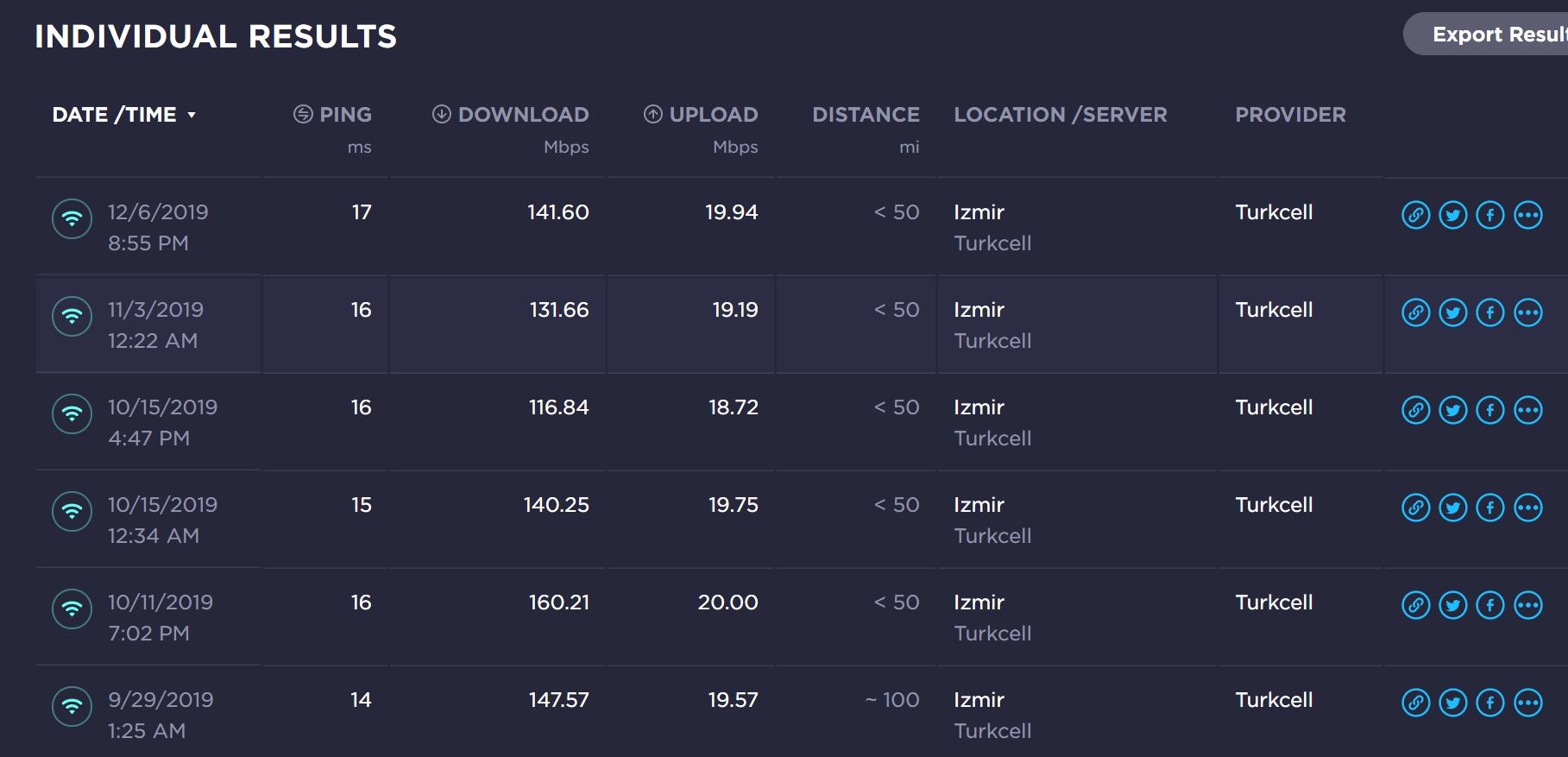Tweet the 11/3/2019 speed test result
Image resolution: width=1568 pixels, height=757 pixels.
point(1453,312)
